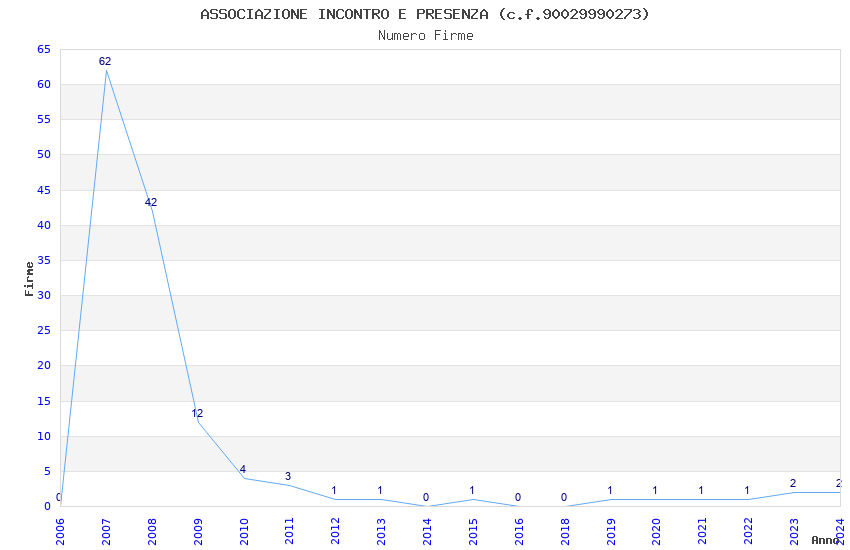
Task: Click the y-axis value 40
Action: coord(44,225)
